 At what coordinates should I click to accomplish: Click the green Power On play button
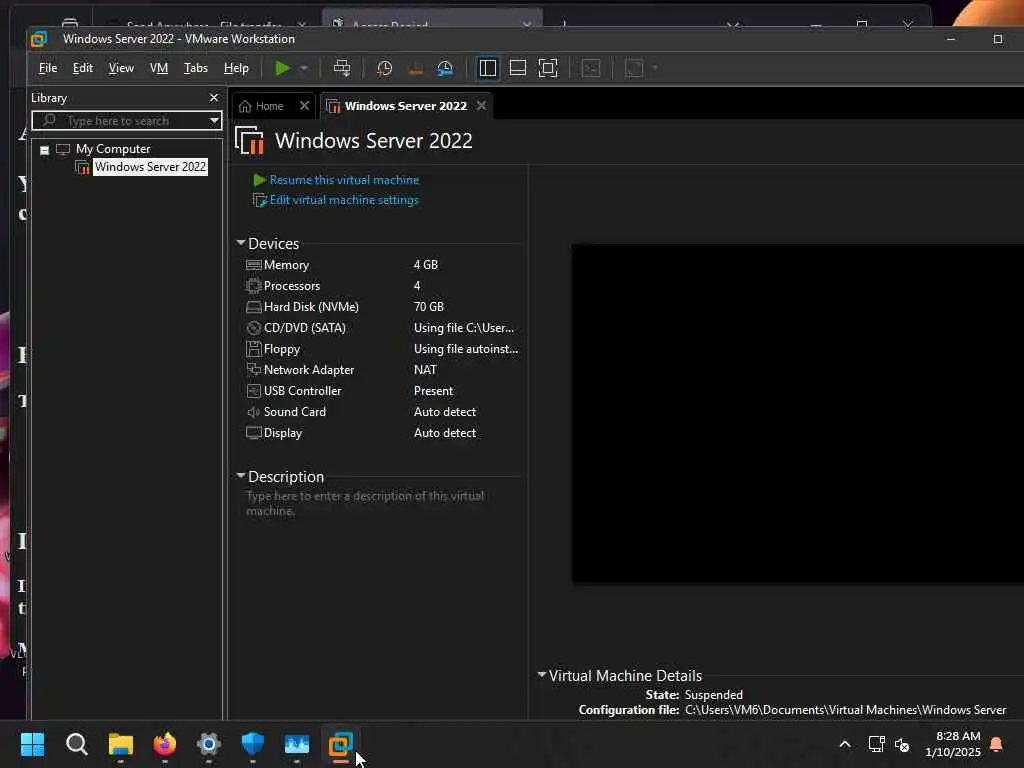pyautogui.click(x=283, y=68)
